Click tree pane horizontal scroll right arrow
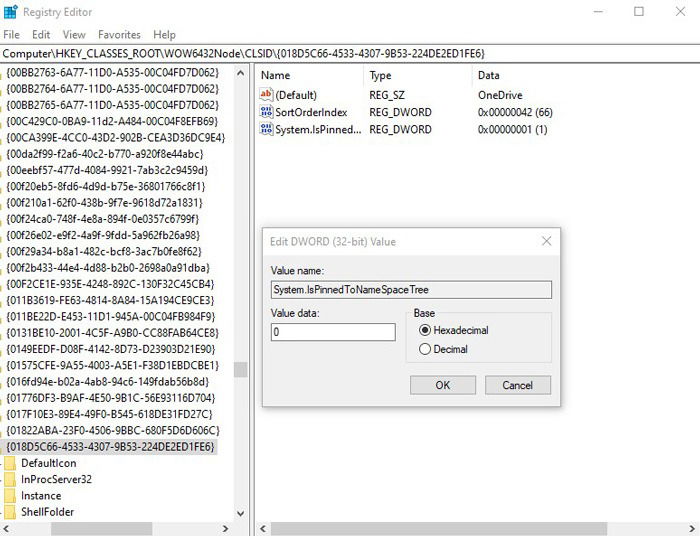The height and width of the screenshot is (536, 700). pyautogui.click(x=225, y=529)
